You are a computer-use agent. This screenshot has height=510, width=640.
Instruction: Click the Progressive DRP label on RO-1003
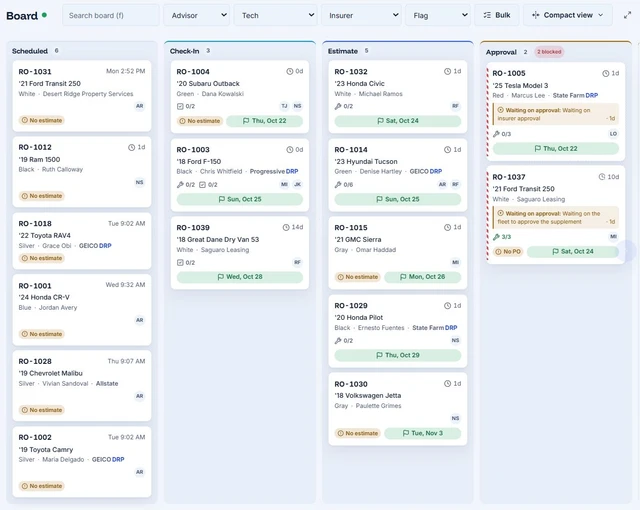[274, 171]
